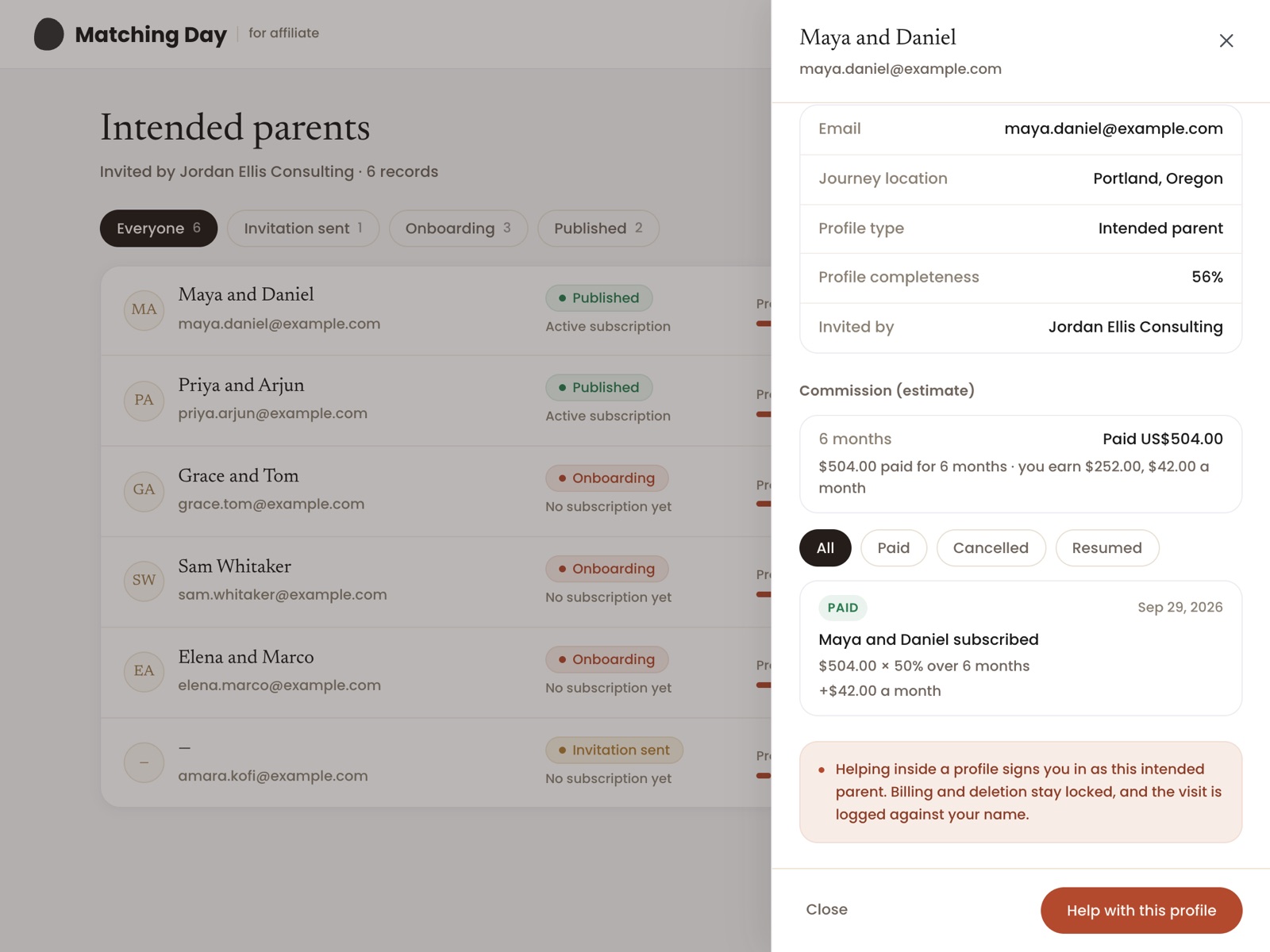1270x952 pixels.
Task: Filter by Invitation sent
Action: [303, 228]
